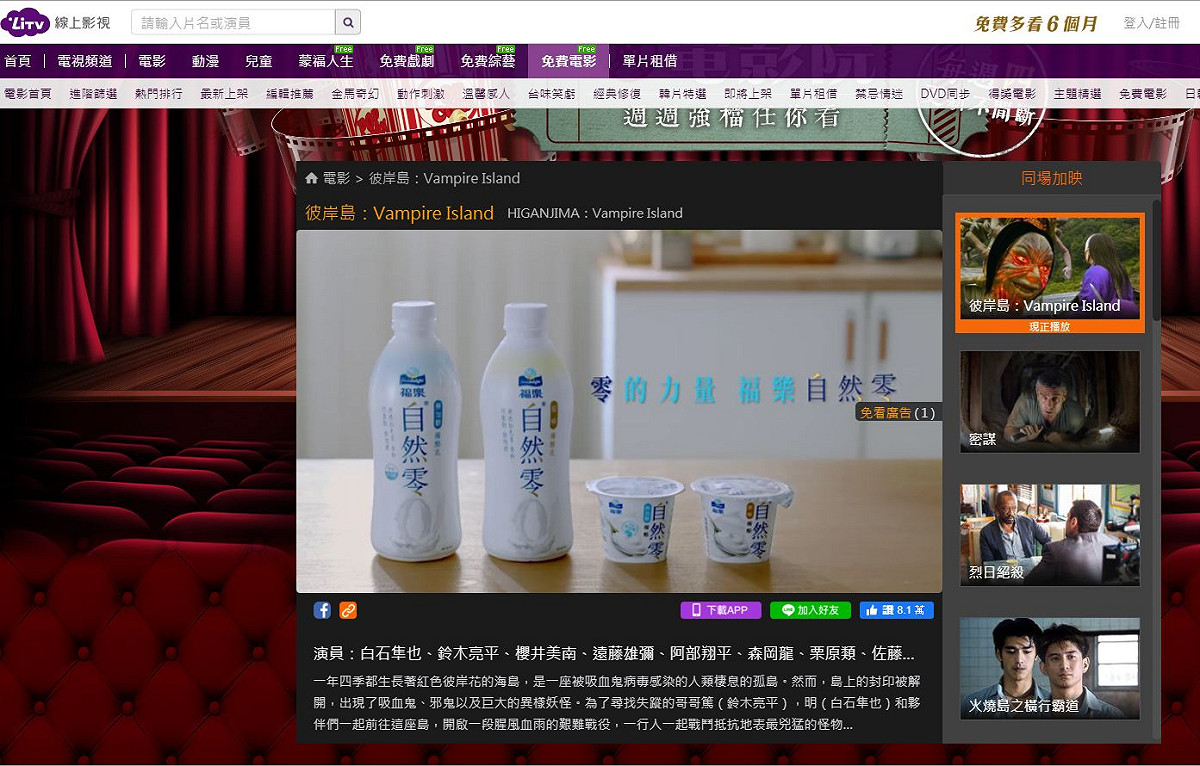Click the HIGANJIMA：Vampire Island subtitle

pyautogui.click(x=595, y=213)
